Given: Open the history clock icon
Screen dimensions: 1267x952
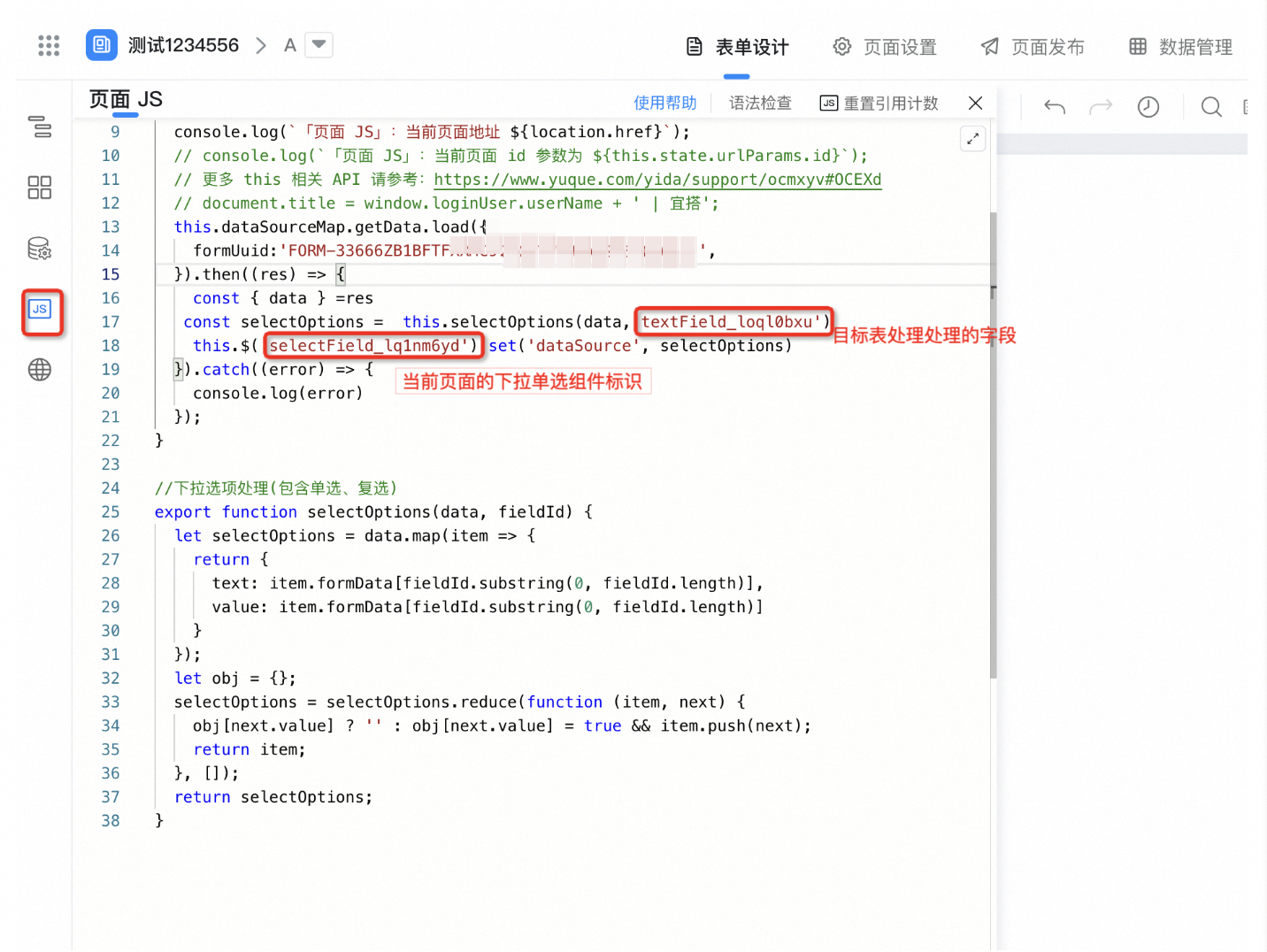Looking at the screenshot, I should click(x=1148, y=107).
